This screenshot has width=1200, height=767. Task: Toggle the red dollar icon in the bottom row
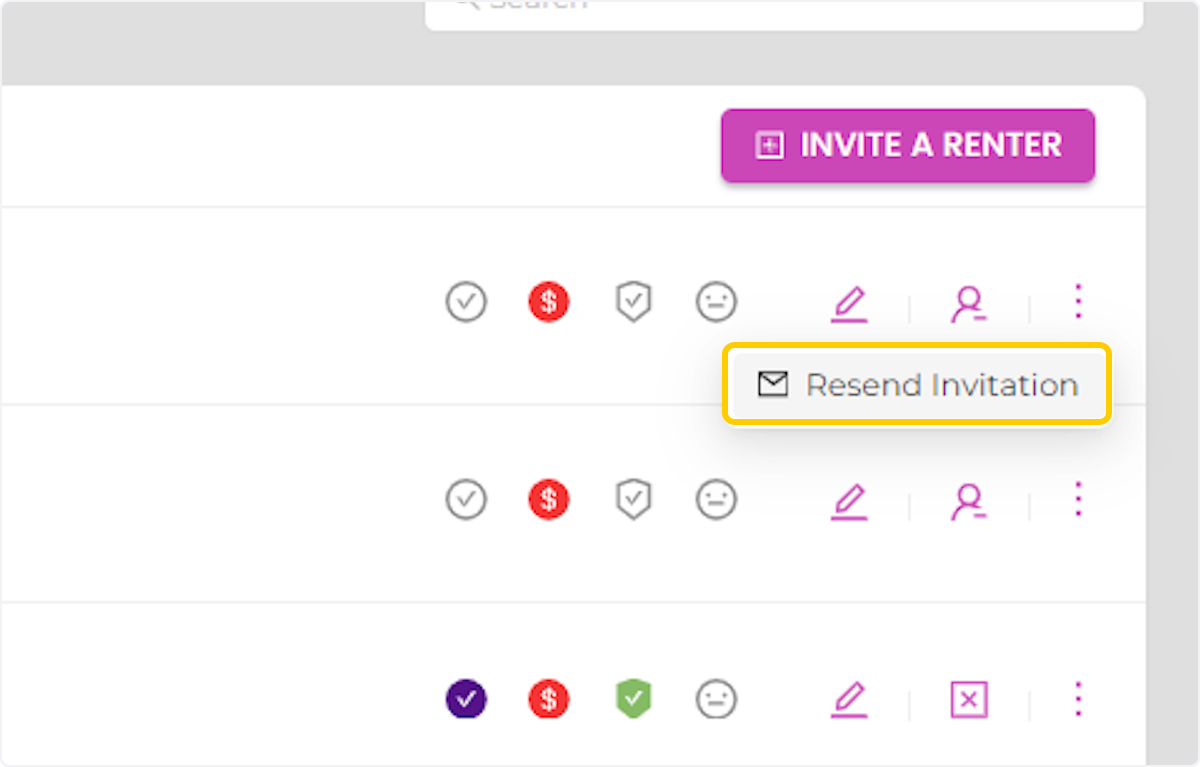click(x=548, y=699)
